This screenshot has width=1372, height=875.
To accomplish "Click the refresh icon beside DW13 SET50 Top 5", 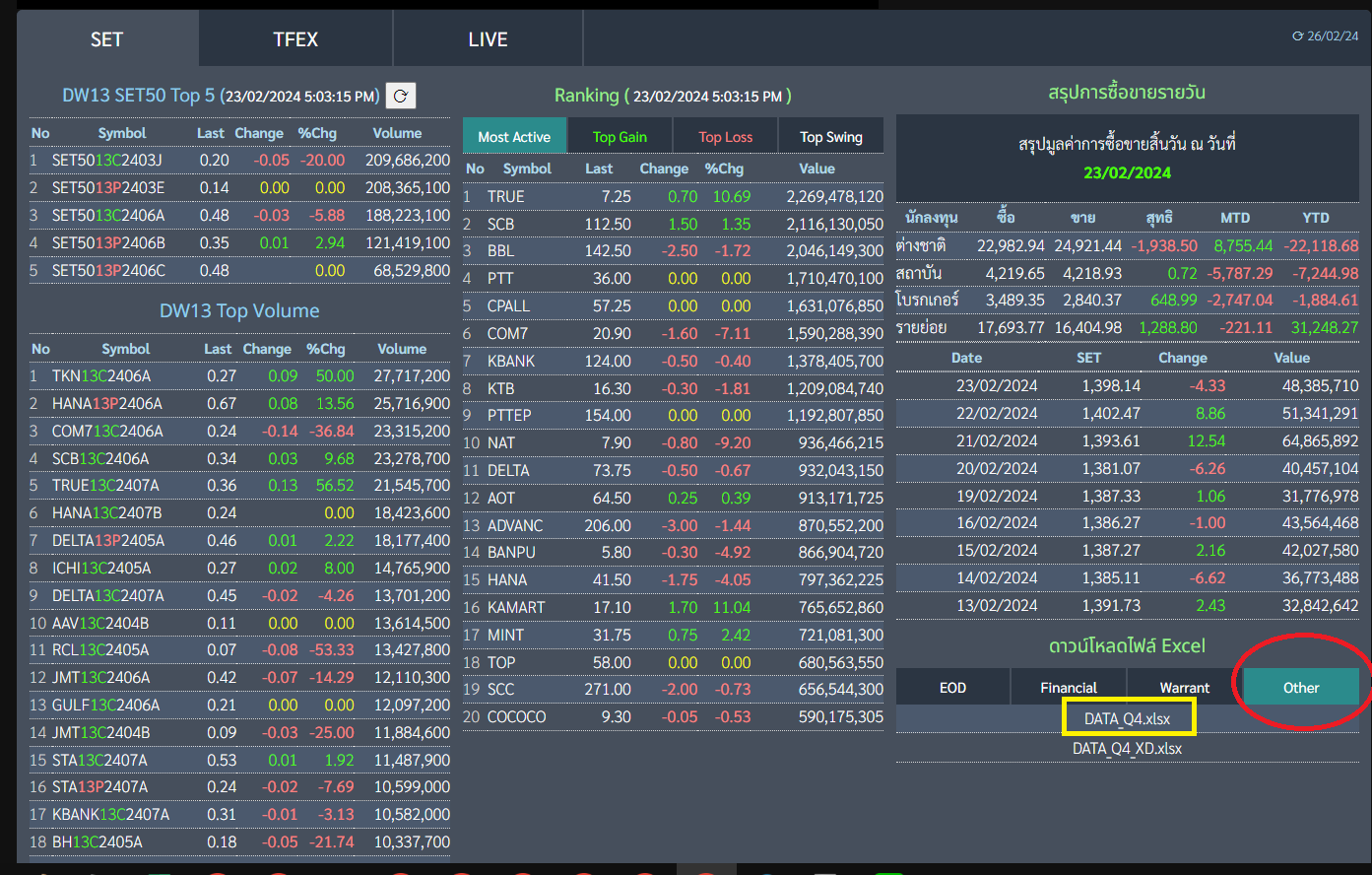I will pos(400,96).
